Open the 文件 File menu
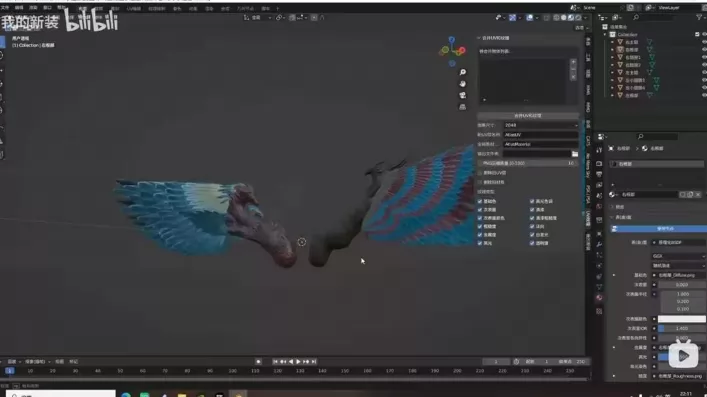 [x=5, y=8]
